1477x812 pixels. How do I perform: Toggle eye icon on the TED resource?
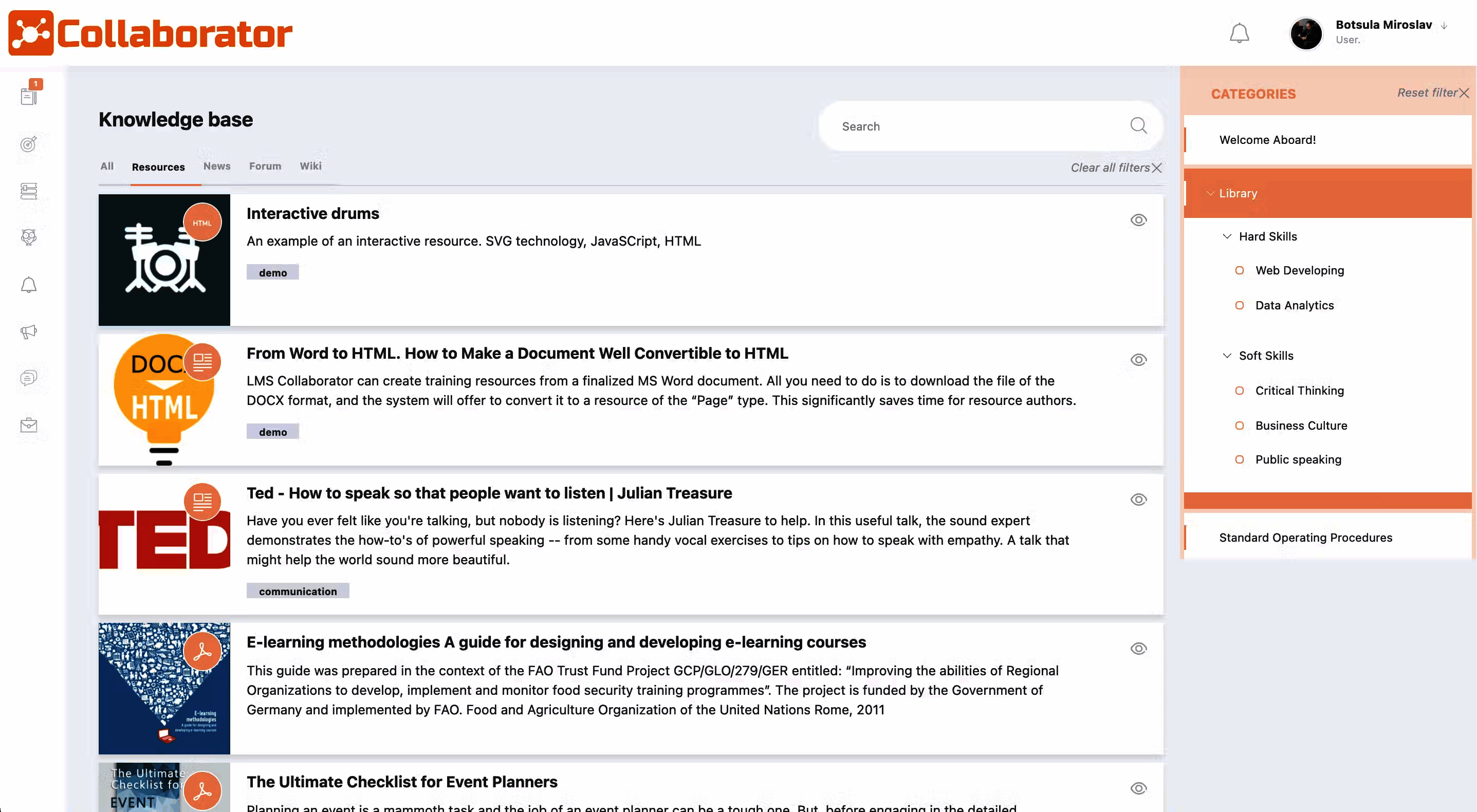1139,500
